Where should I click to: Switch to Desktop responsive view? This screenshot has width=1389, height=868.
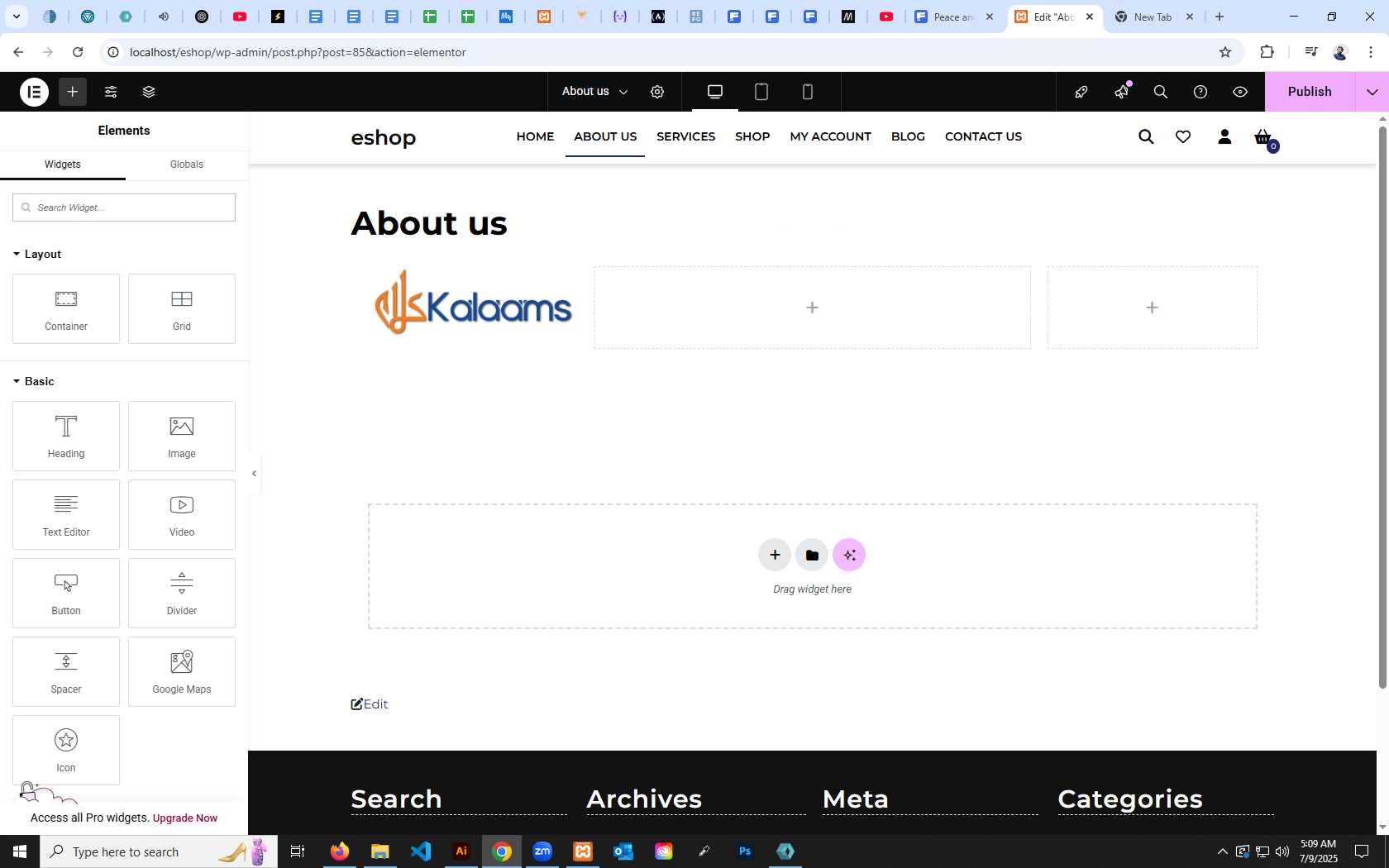pyautogui.click(x=715, y=92)
